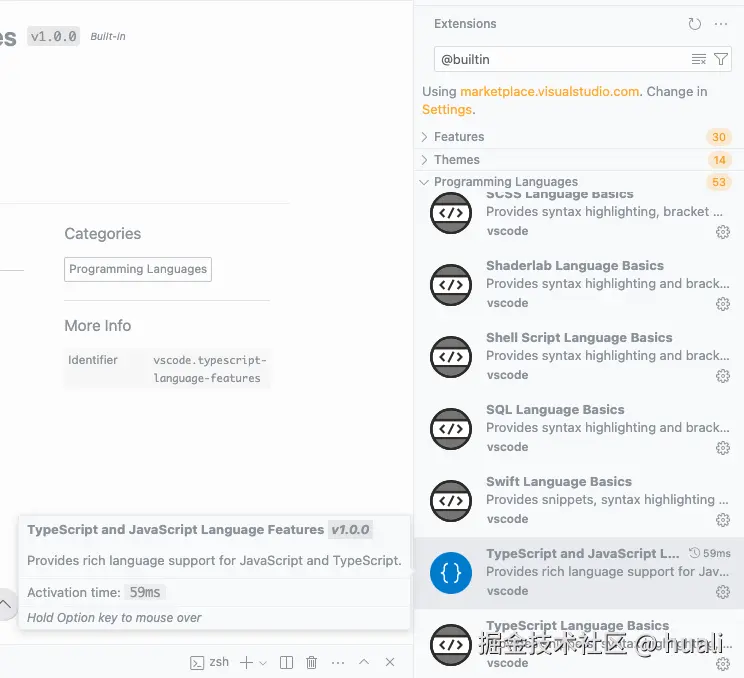The height and width of the screenshot is (678, 744).
Task: Click the identifier vscode.typescript-language-features
Action: pyautogui.click(x=210, y=369)
